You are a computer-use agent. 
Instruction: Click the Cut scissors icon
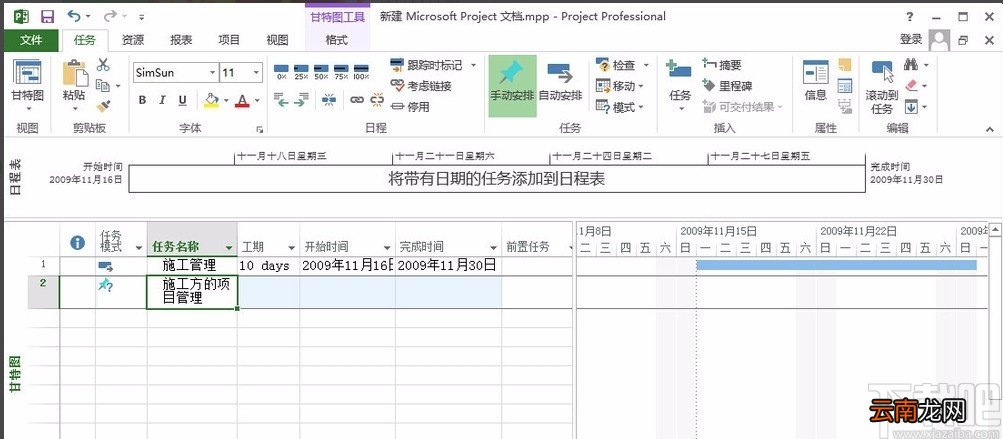(x=103, y=65)
